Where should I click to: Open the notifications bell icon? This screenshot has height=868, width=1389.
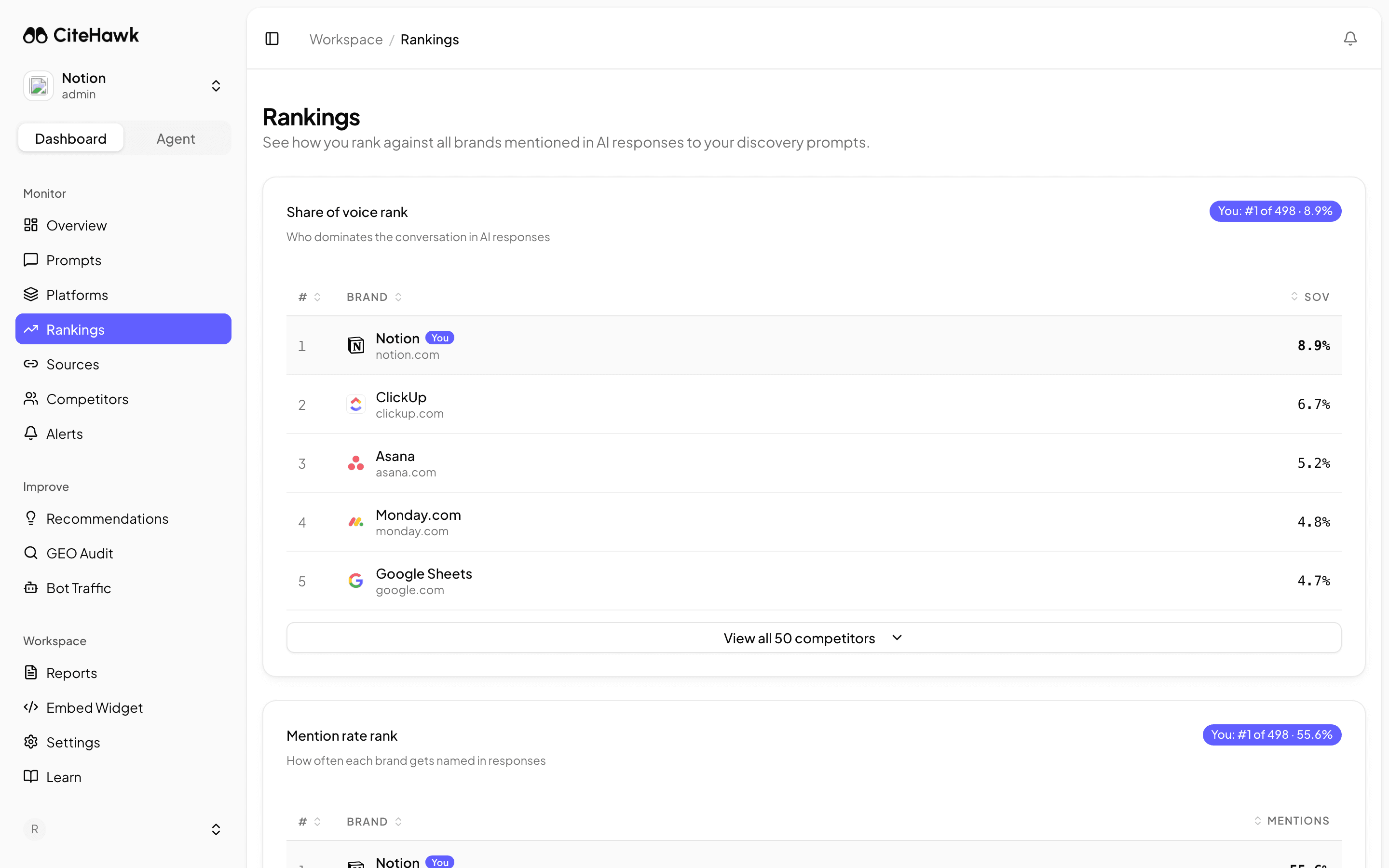(x=1350, y=39)
